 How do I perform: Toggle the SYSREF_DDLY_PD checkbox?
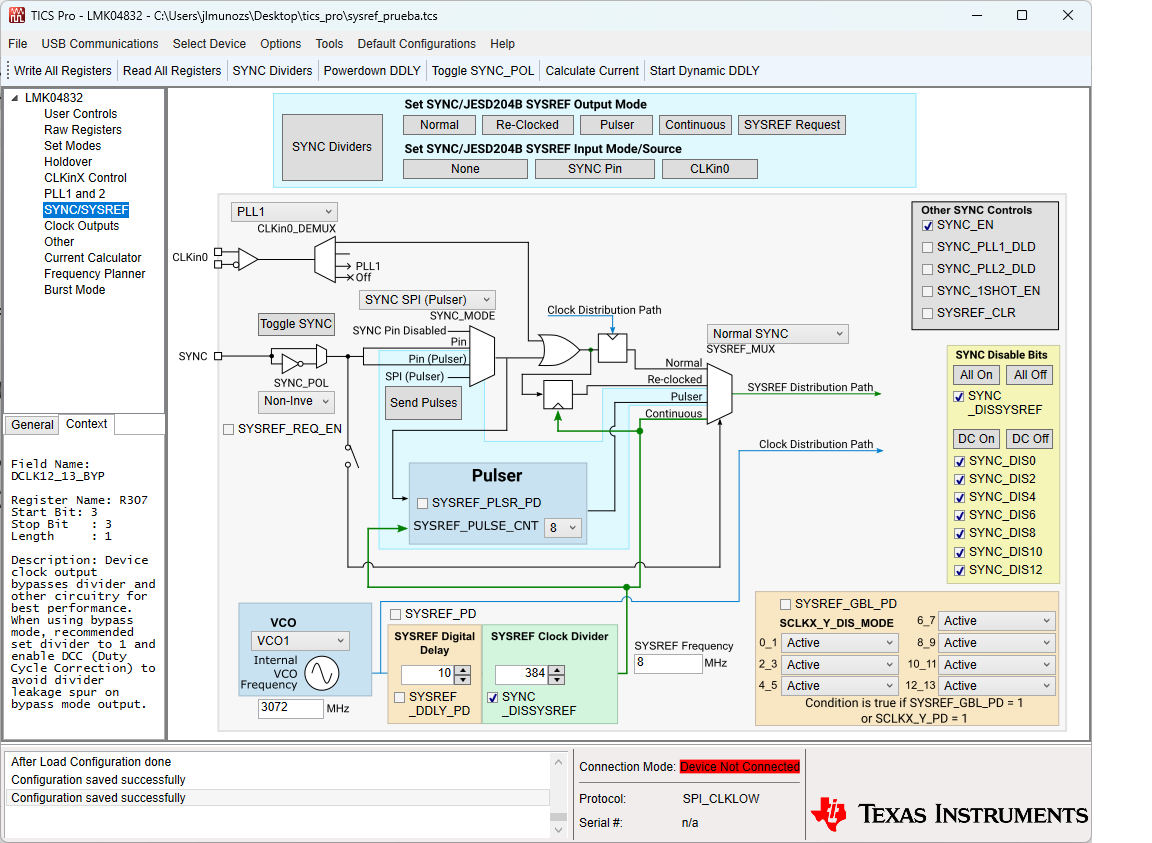(x=400, y=697)
